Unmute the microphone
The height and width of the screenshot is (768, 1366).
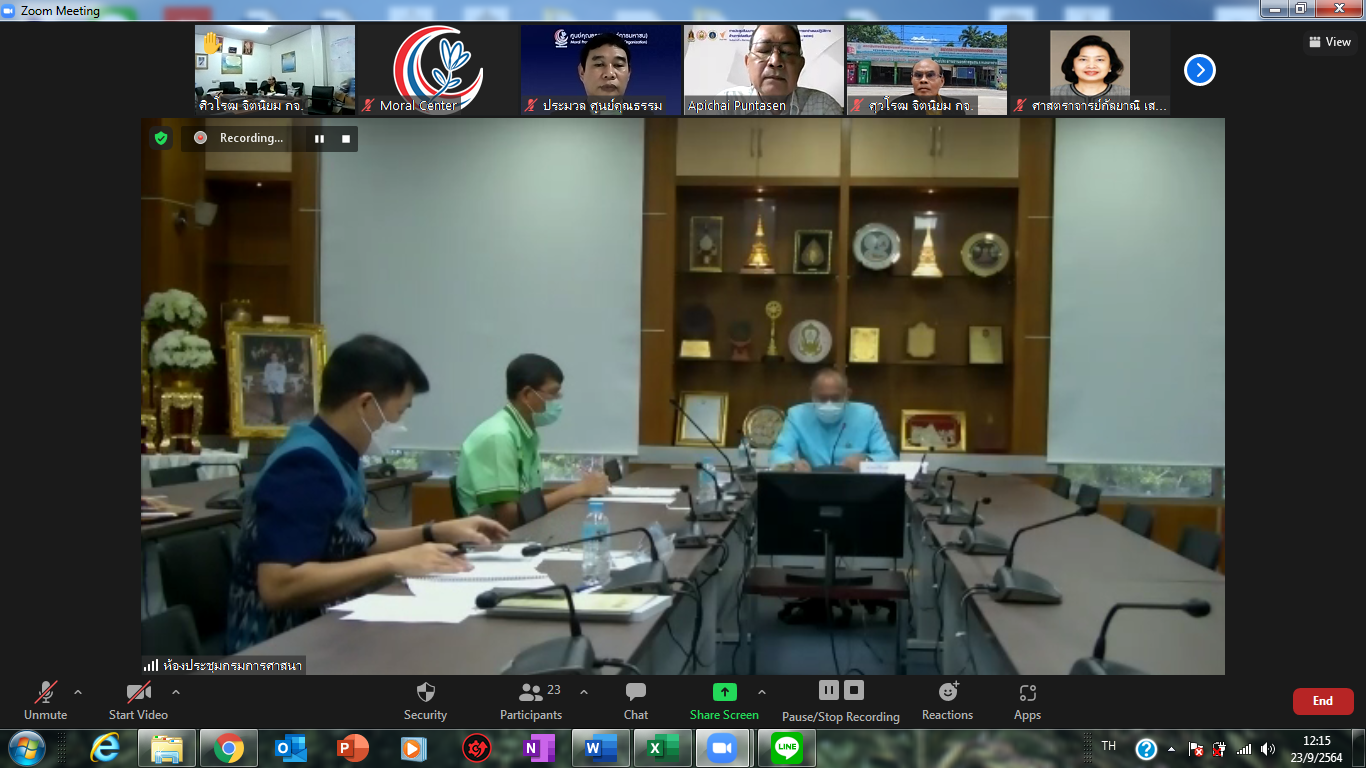pos(45,699)
